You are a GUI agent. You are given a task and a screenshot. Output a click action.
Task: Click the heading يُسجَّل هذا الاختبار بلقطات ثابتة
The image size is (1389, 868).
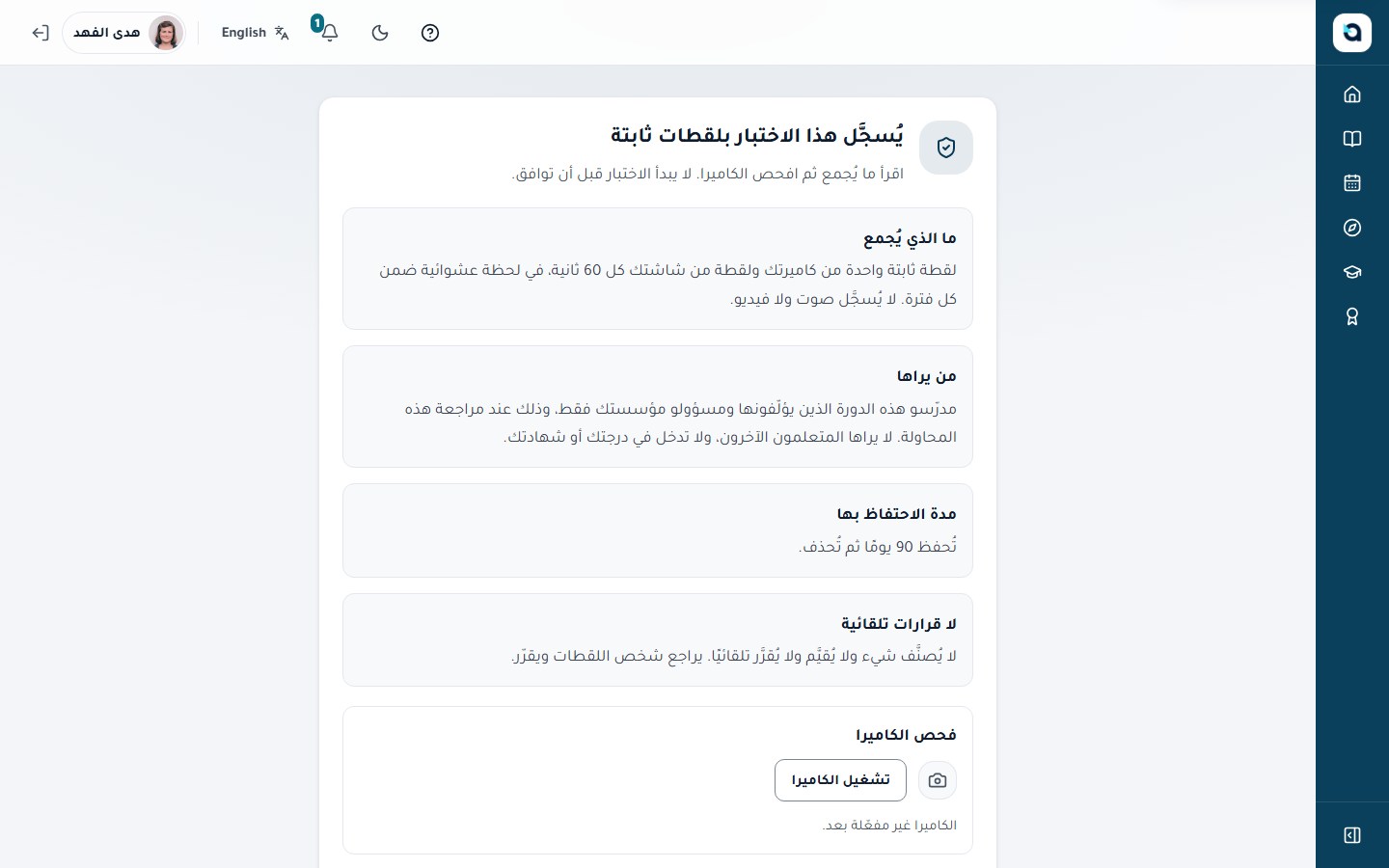pyautogui.click(x=757, y=135)
